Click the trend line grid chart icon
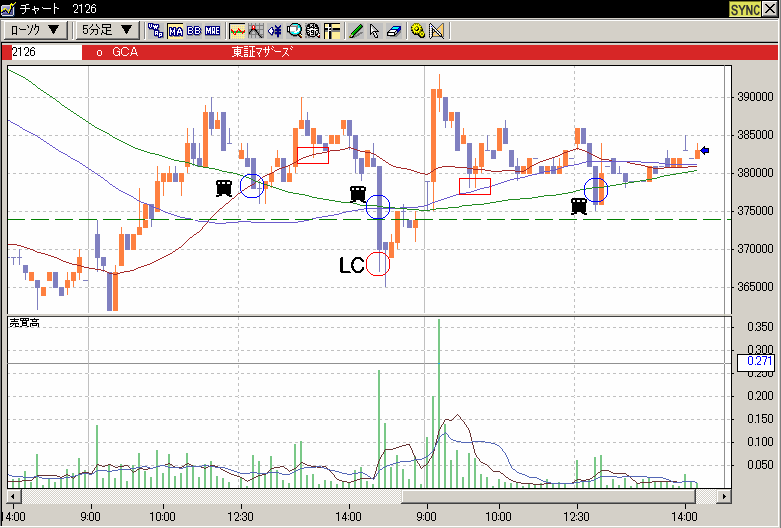Screen dimensions: 781x528 click(256, 31)
